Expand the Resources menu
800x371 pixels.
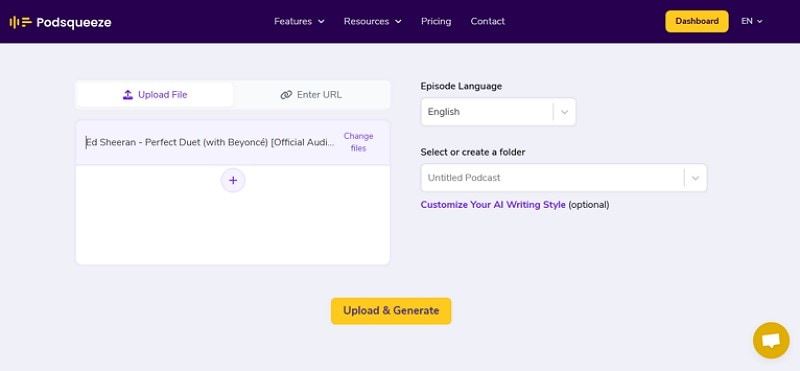pyautogui.click(x=372, y=21)
